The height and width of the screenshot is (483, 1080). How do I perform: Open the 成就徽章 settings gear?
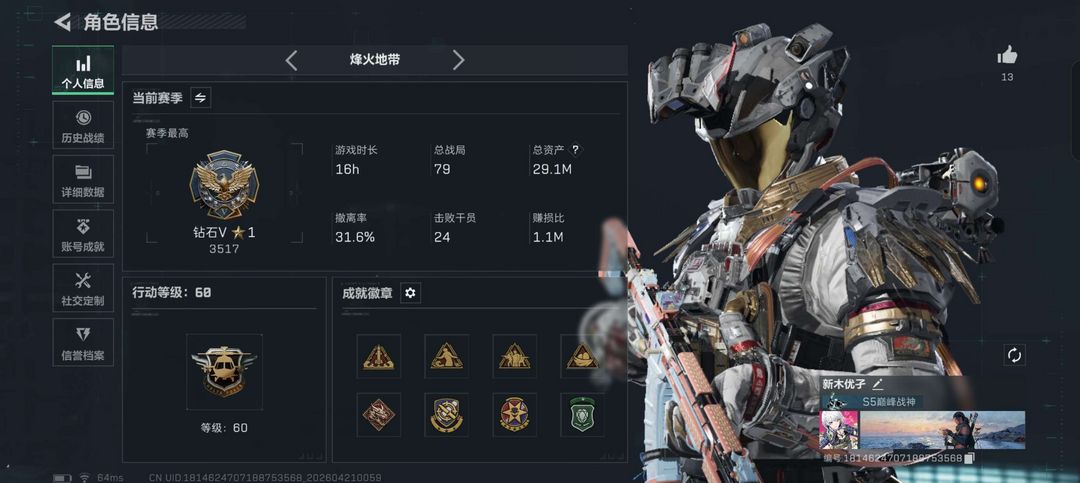[x=411, y=293]
